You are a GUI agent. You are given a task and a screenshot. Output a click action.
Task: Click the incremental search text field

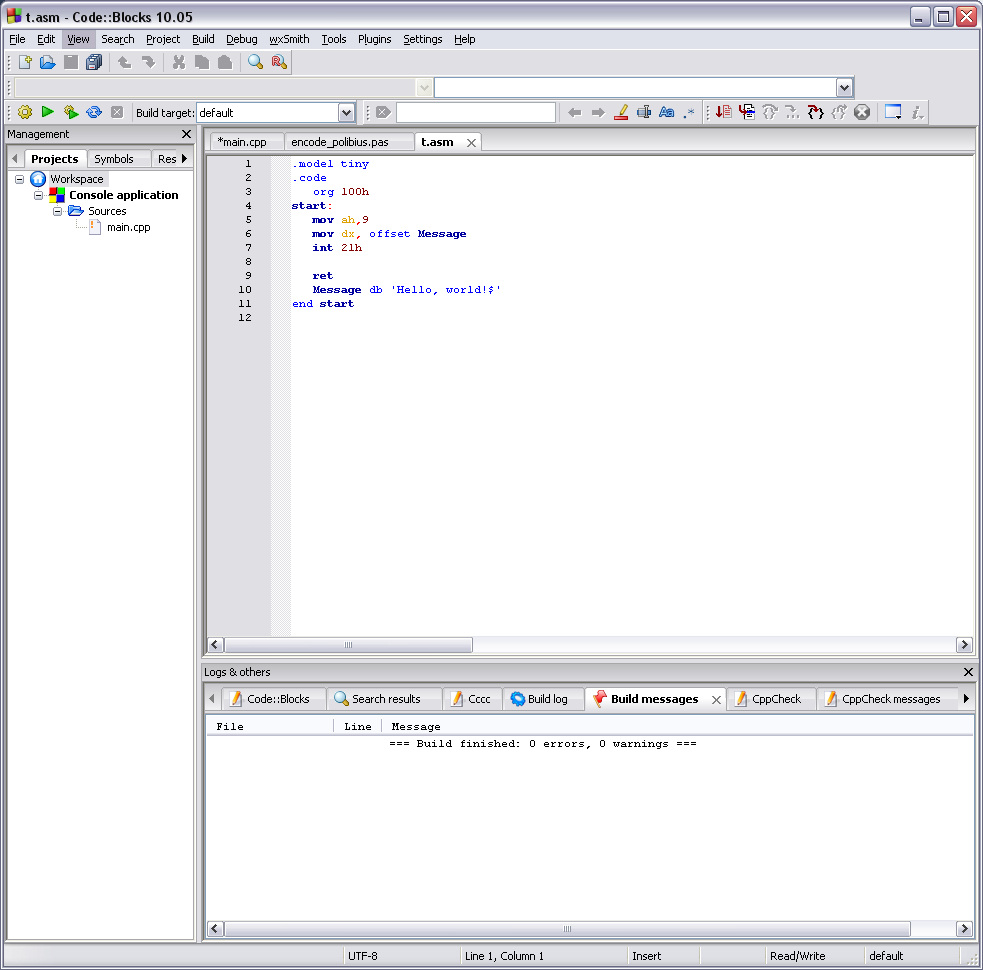click(475, 112)
